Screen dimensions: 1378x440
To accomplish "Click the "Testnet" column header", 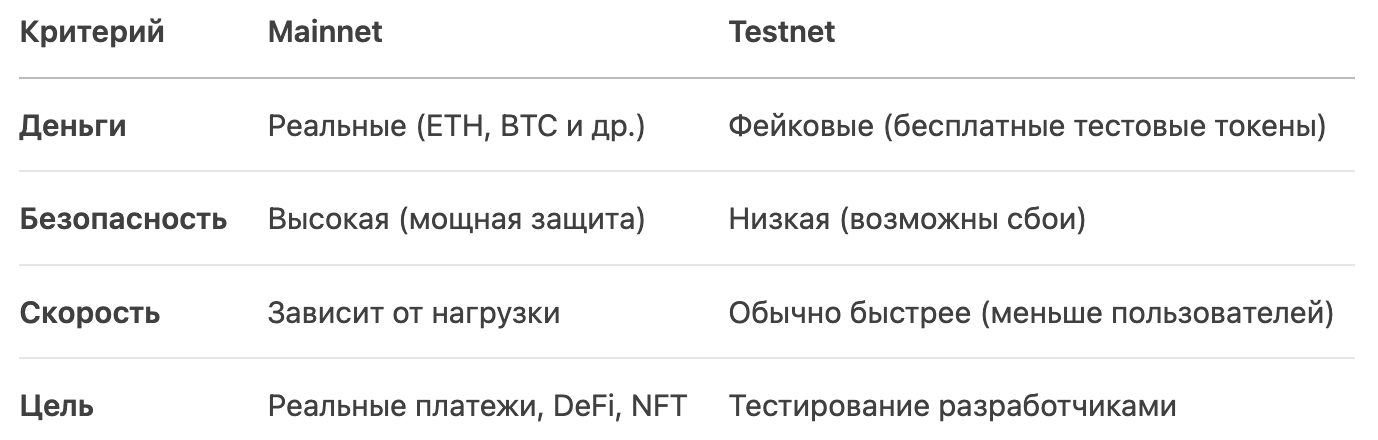I will click(x=782, y=32).
